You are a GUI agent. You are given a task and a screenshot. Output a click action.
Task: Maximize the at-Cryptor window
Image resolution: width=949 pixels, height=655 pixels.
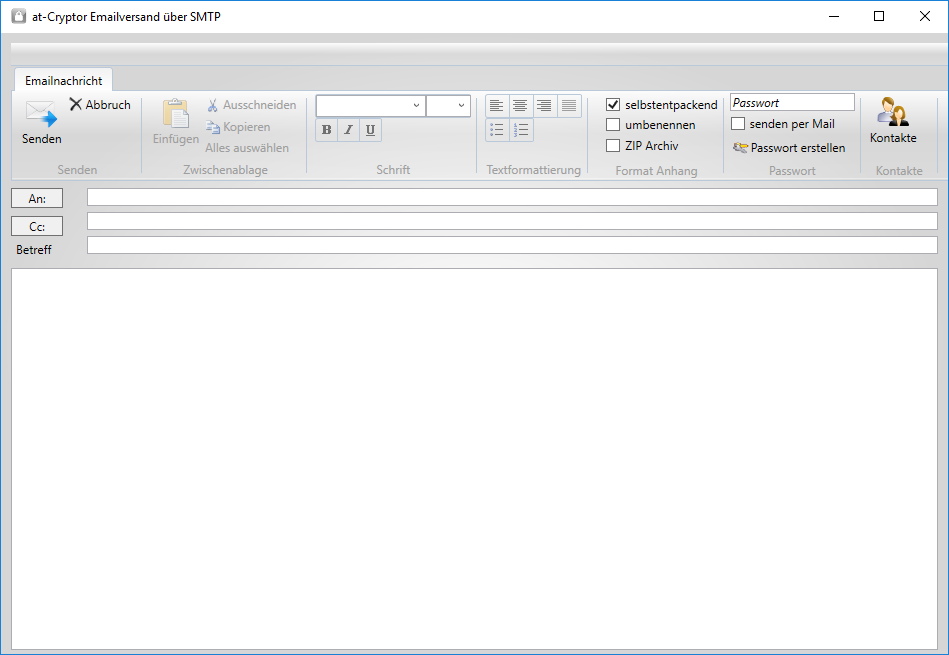(x=879, y=16)
